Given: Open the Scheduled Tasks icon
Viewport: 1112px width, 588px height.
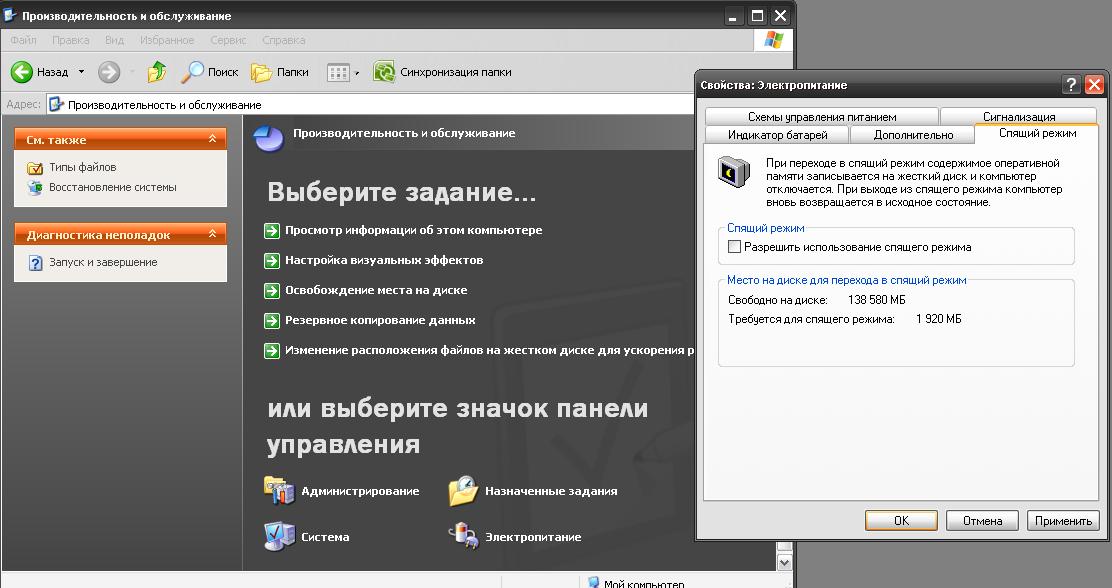Looking at the screenshot, I should click(x=463, y=491).
